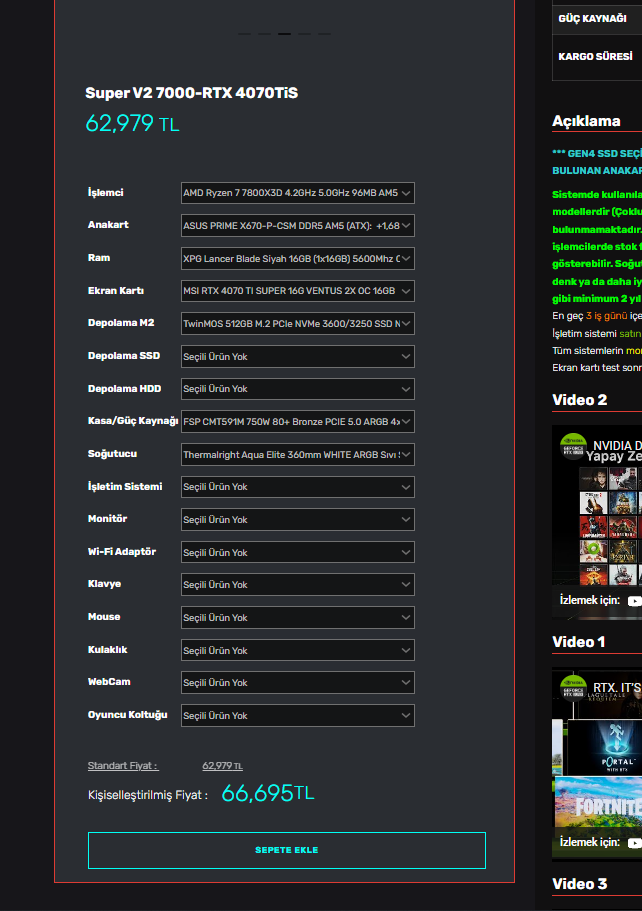The width and height of the screenshot is (642, 911).
Task: Expand the Oyuncu Koltuğu dropdown
Action: point(297,716)
